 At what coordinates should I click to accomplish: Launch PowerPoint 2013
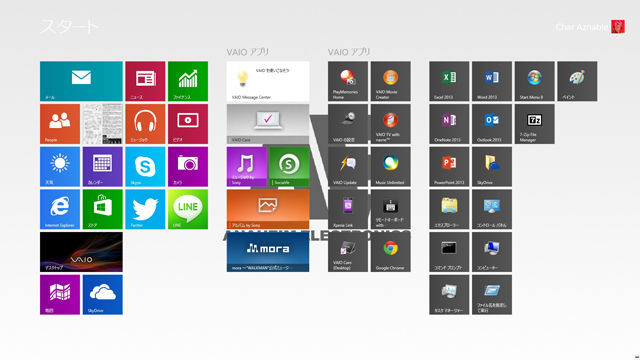pyautogui.click(x=449, y=167)
